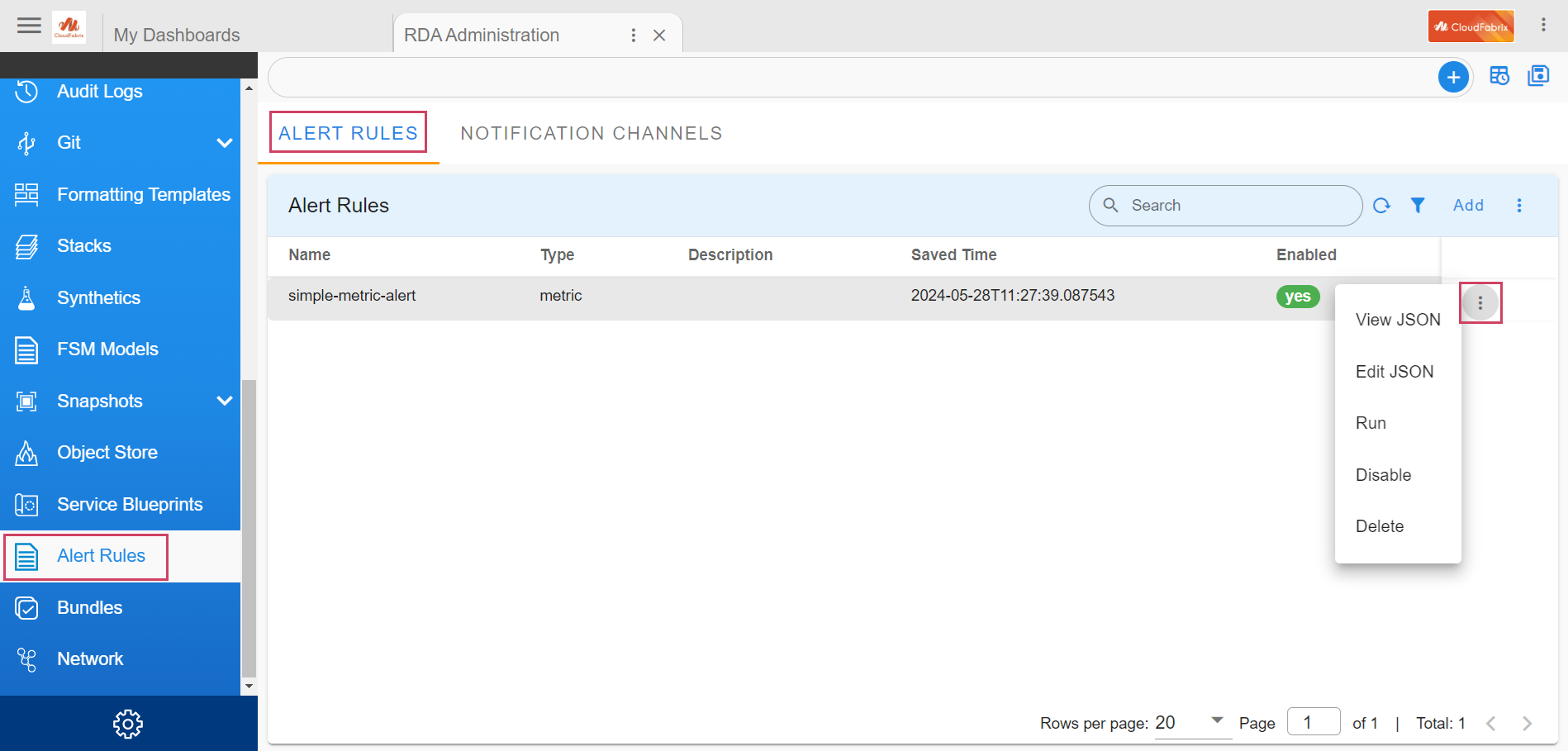Click the Add button in Alert Rules
Image resolution: width=1568 pixels, height=751 pixels.
(1468, 206)
